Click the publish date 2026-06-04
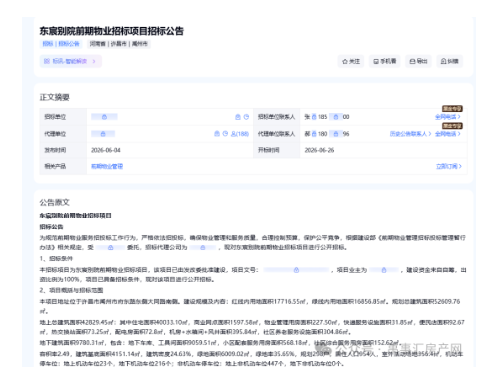This screenshot has height=377, width=502. (106, 150)
